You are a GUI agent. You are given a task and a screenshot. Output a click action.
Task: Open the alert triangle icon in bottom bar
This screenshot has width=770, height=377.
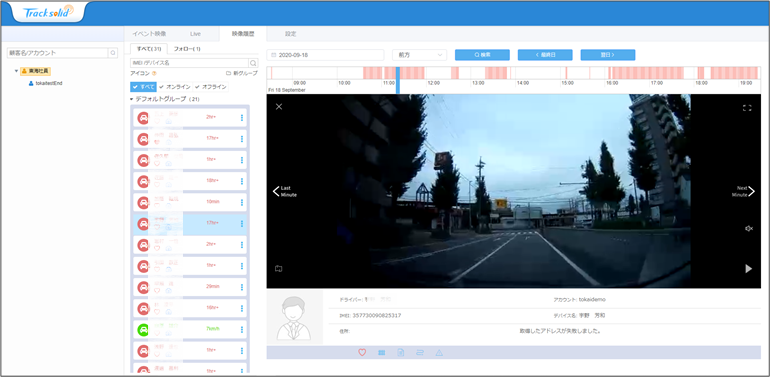(x=439, y=352)
